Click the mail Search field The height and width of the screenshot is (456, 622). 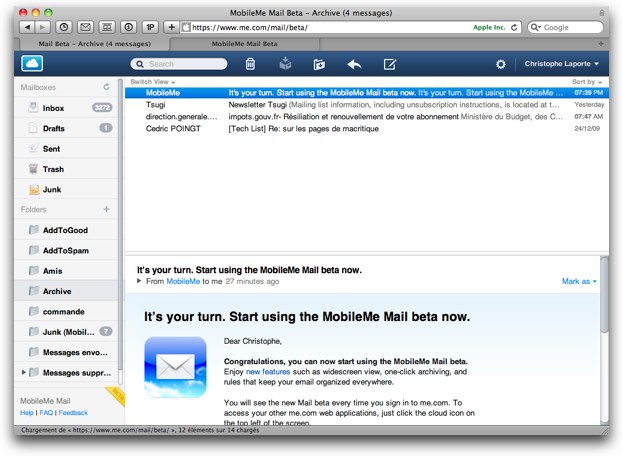coord(179,64)
